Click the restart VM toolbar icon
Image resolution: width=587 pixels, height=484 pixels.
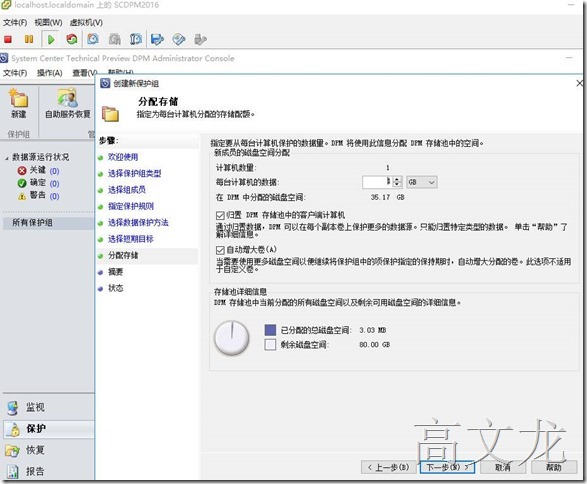(x=72, y=39)
